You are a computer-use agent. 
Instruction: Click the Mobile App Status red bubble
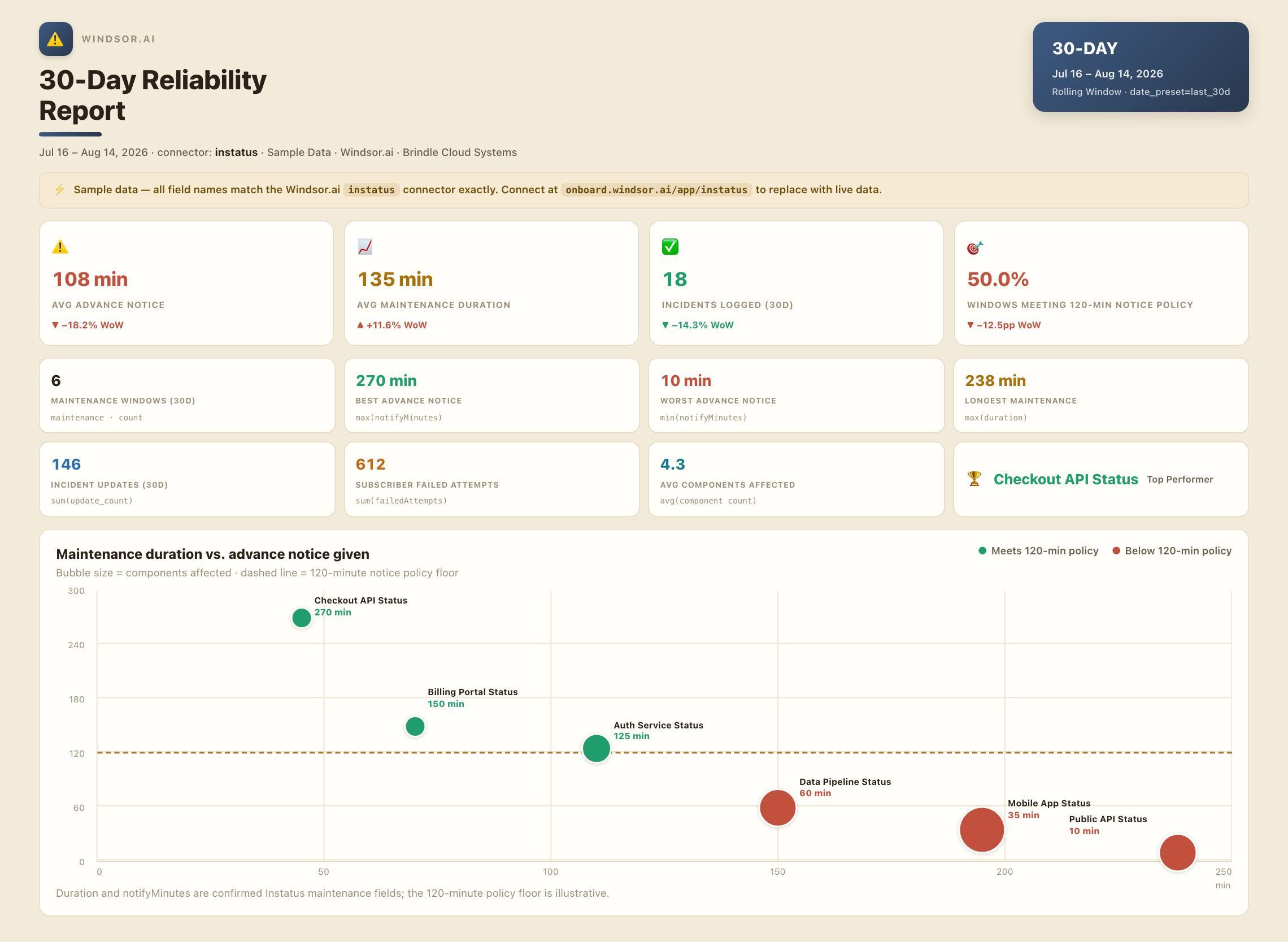pos(981,830)
